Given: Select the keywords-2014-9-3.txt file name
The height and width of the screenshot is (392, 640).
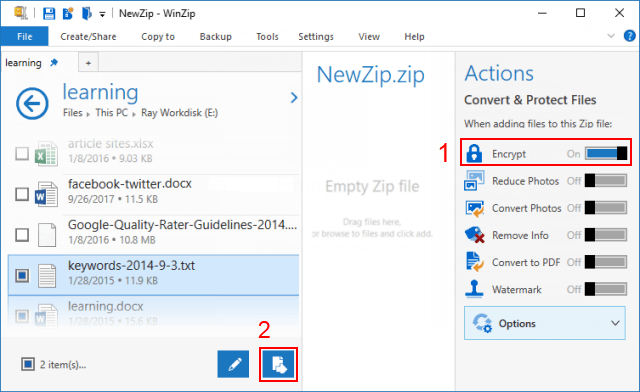Looking at the screenshot, I should tap(131, 266).
